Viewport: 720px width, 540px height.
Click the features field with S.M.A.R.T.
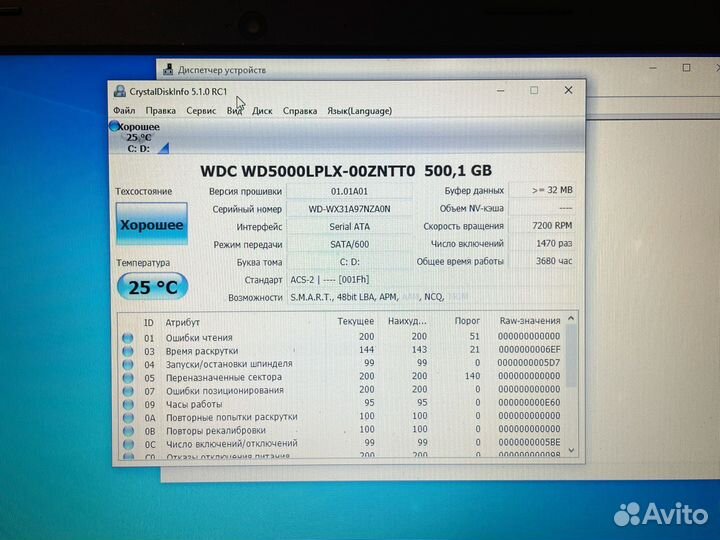coord(431,297)
